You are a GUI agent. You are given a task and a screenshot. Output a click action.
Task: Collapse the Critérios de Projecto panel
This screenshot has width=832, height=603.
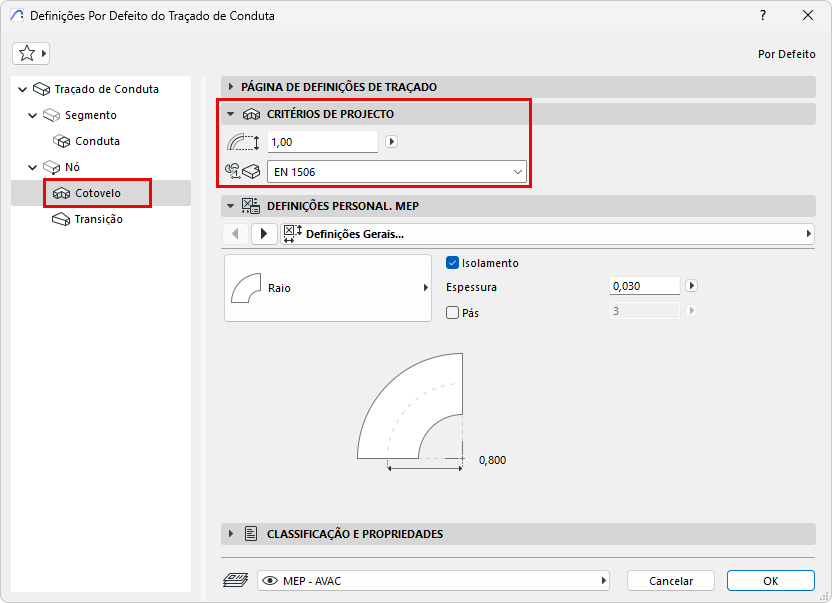(230, 114)
